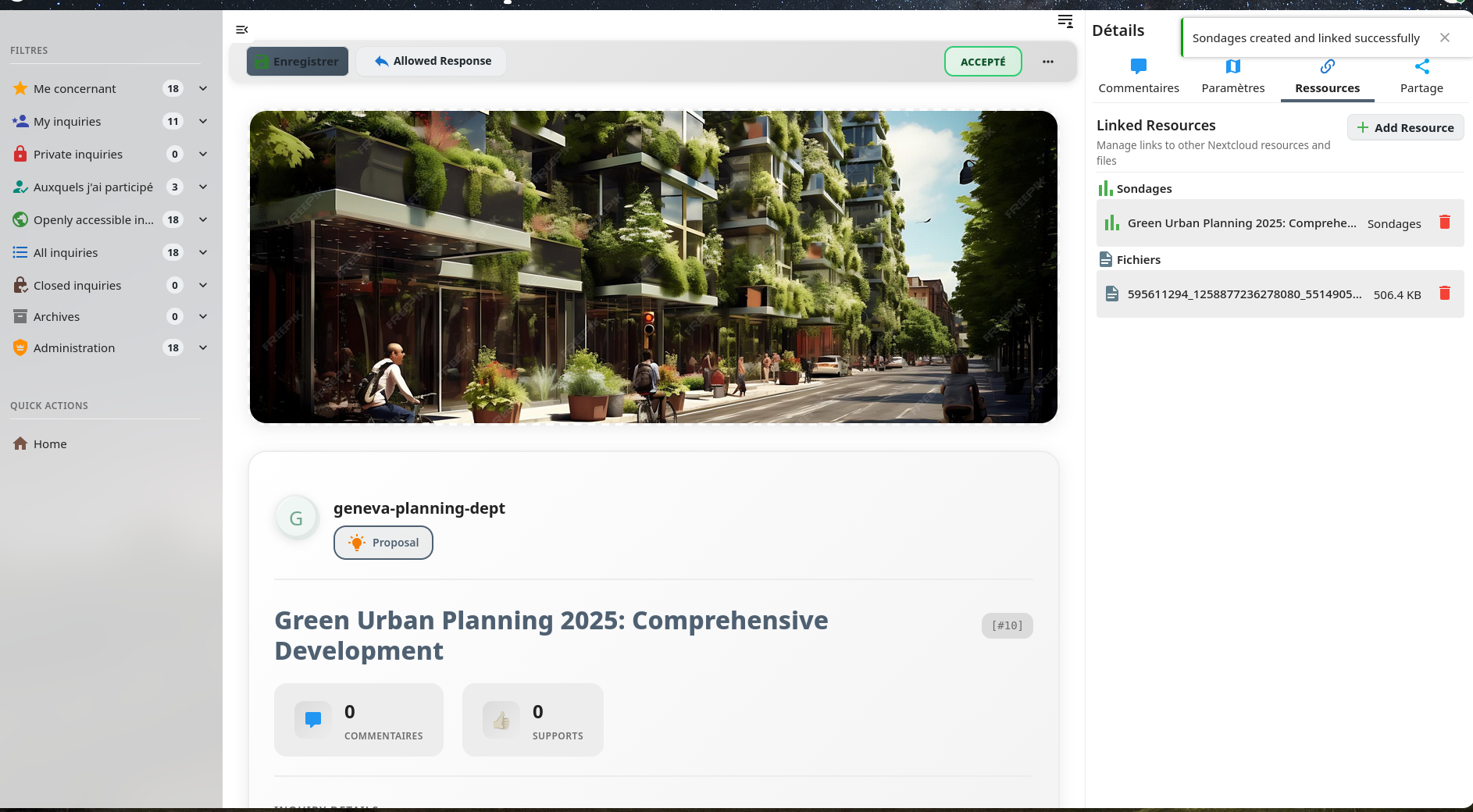Screen dimensions: 1473x812
Task: Delete the linked Sondages resource
Action: coord(1446,223)
